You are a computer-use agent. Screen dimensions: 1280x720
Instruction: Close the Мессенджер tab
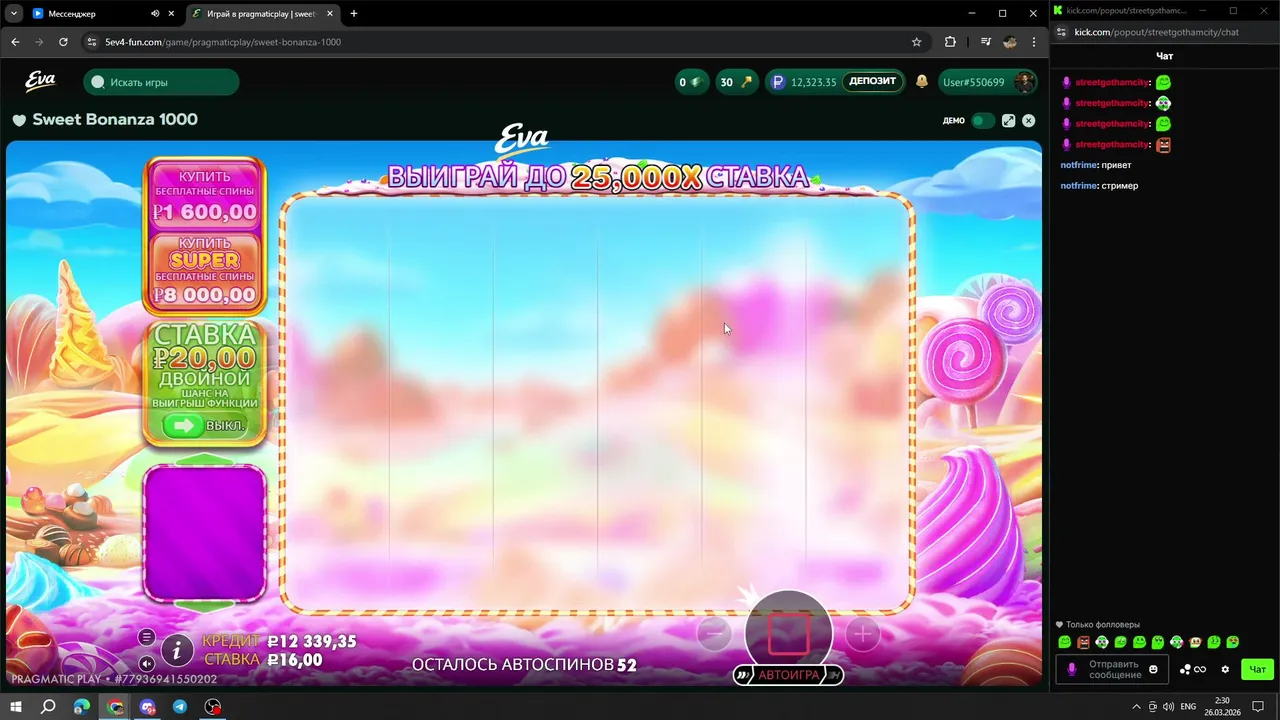[x=172, y=14]
